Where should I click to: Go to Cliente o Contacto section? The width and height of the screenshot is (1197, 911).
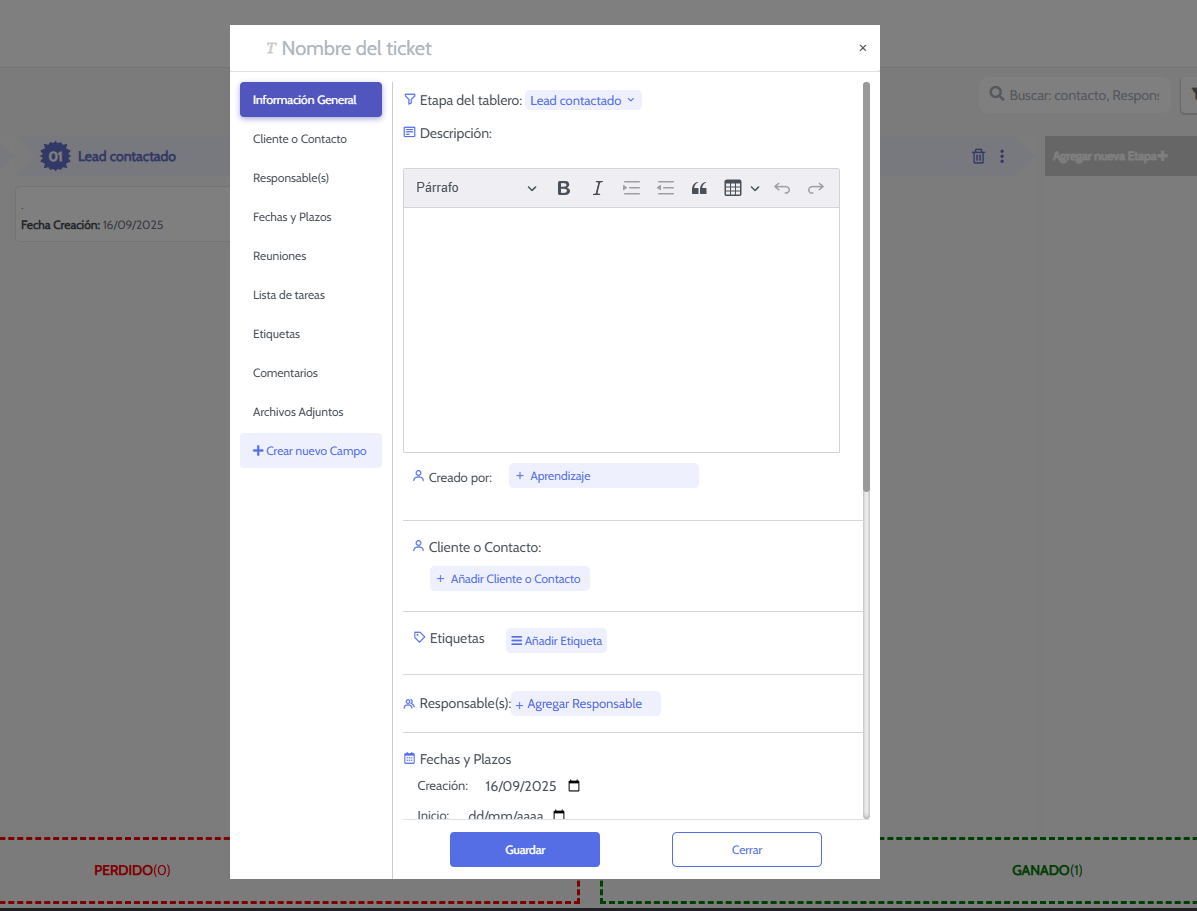coord(300,139)
